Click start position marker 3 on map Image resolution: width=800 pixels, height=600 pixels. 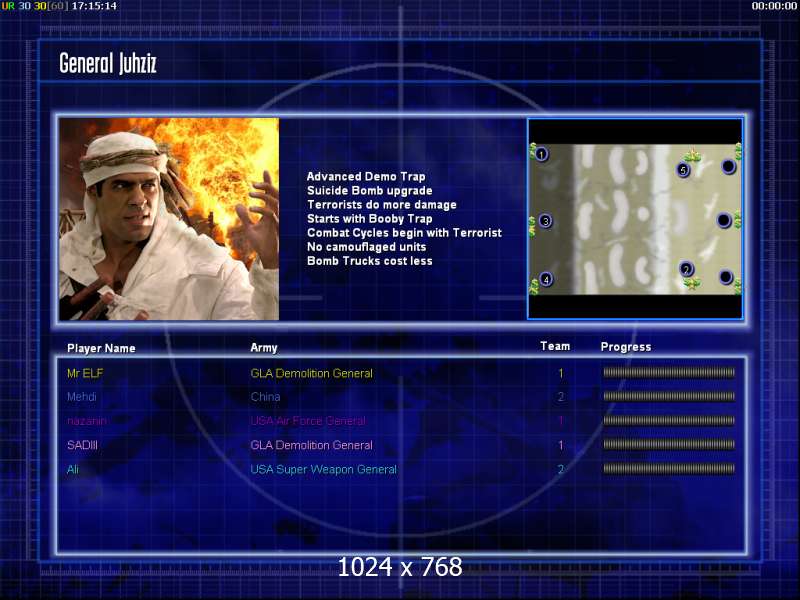(545, 221)
